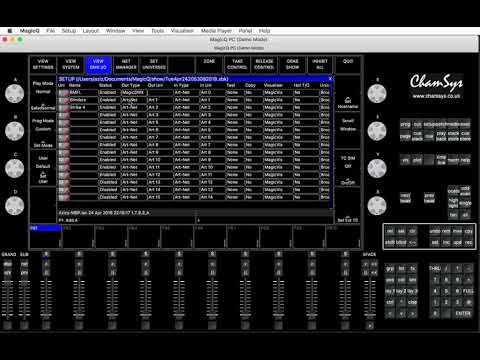The height and width of the screenshot is (360, 480).
Task: Open the File menu
Action: (51, 31)
